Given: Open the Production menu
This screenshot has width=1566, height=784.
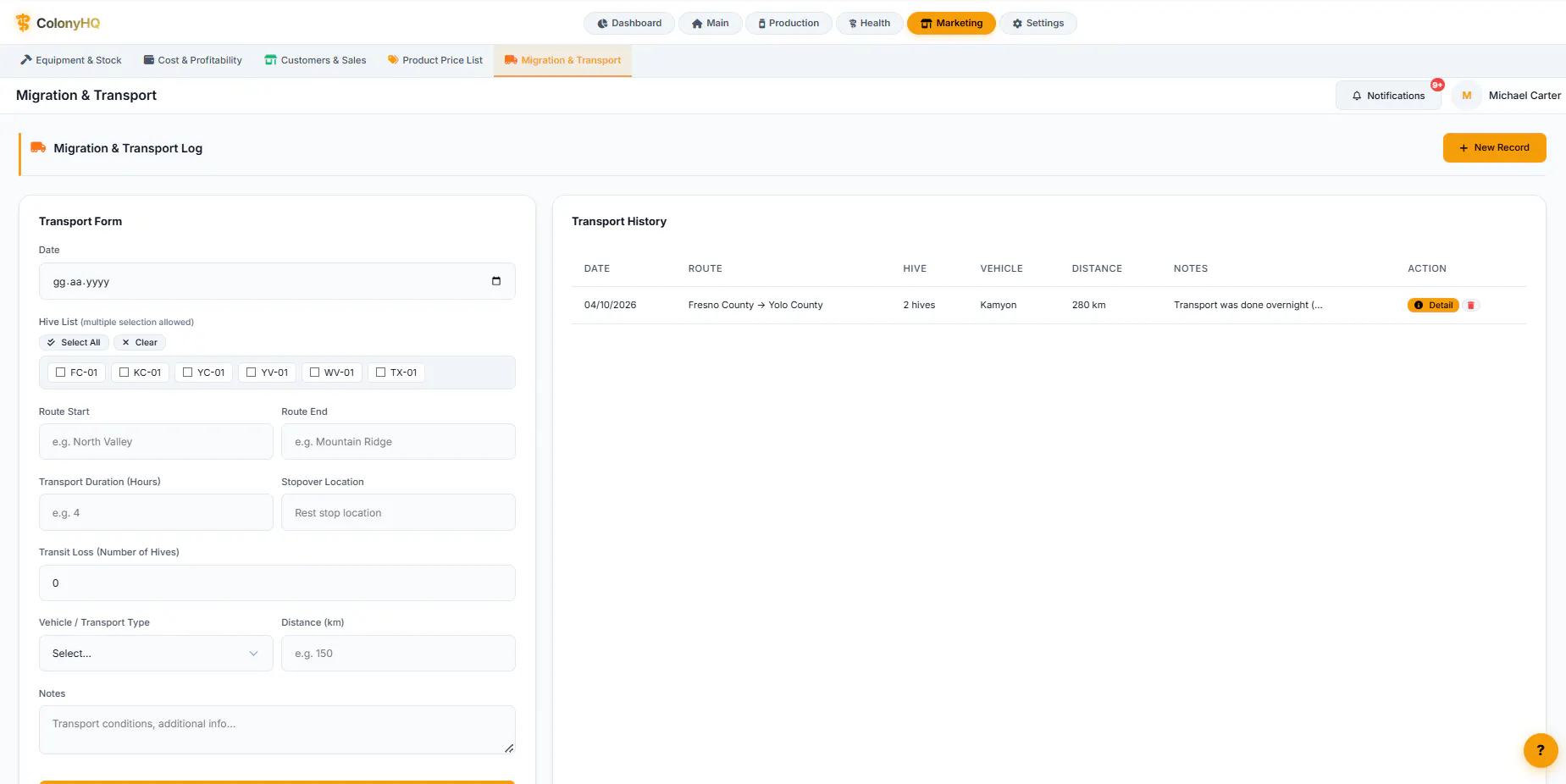Looking at the screenshot, I should 789,23.
